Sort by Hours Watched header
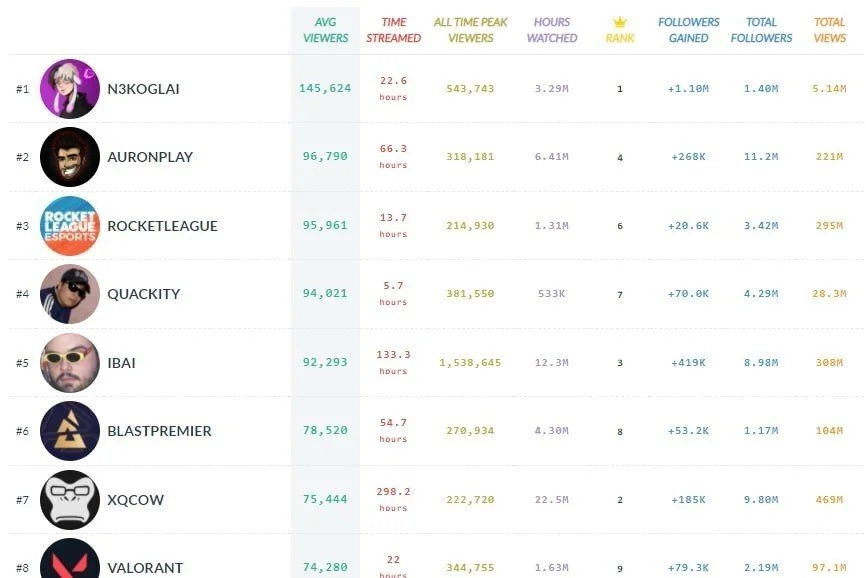The width and height of the screenshot is (866, 578). pos(552,30)
